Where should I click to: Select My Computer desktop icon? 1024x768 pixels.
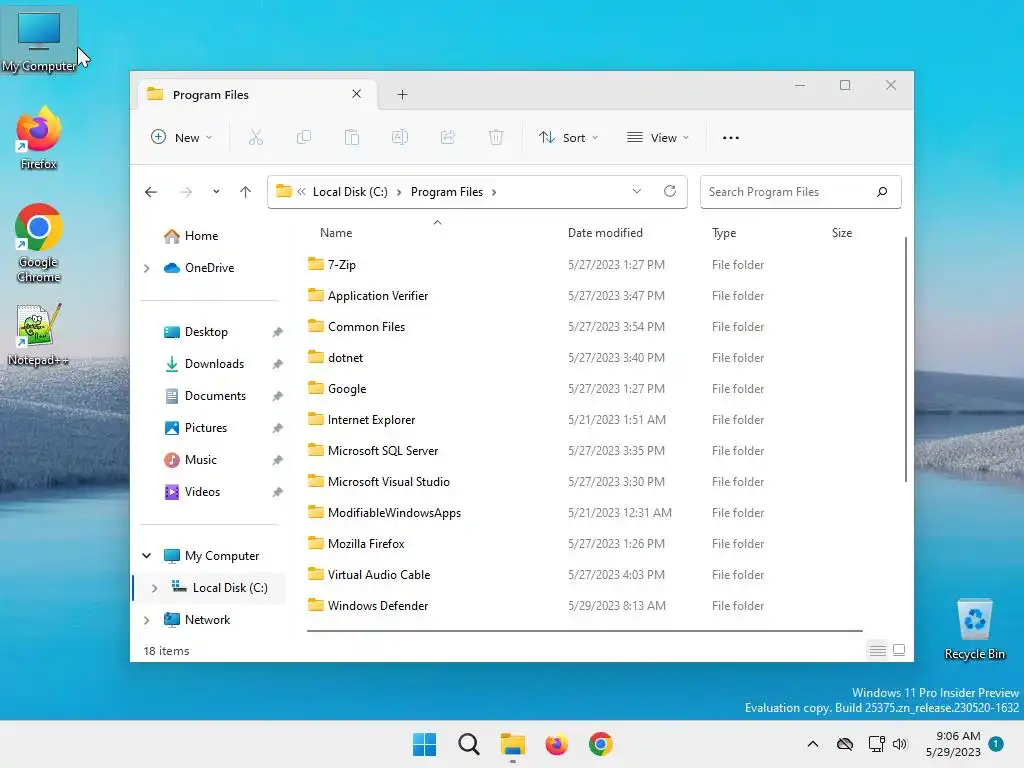click(39, 40)
